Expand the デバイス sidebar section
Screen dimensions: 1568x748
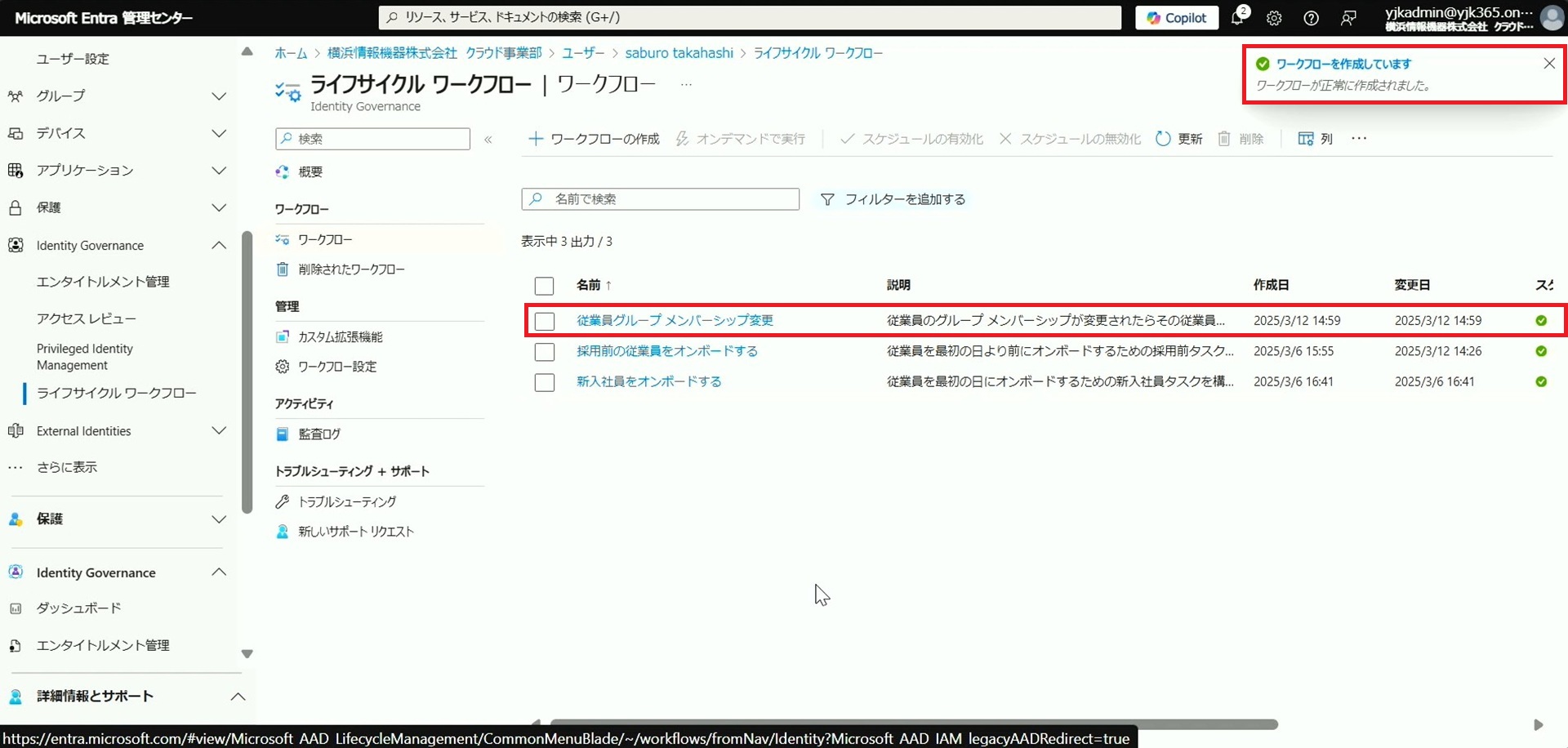[x=219, y=133]
